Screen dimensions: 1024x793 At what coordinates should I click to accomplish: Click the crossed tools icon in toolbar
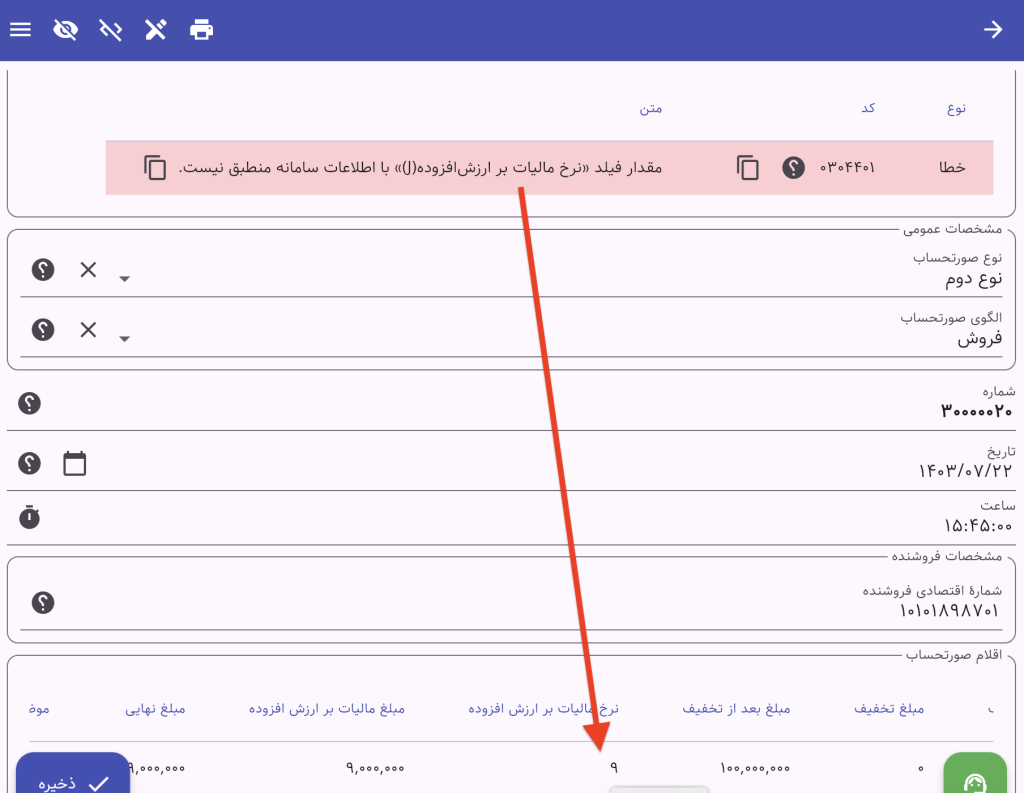coord(155,30)
